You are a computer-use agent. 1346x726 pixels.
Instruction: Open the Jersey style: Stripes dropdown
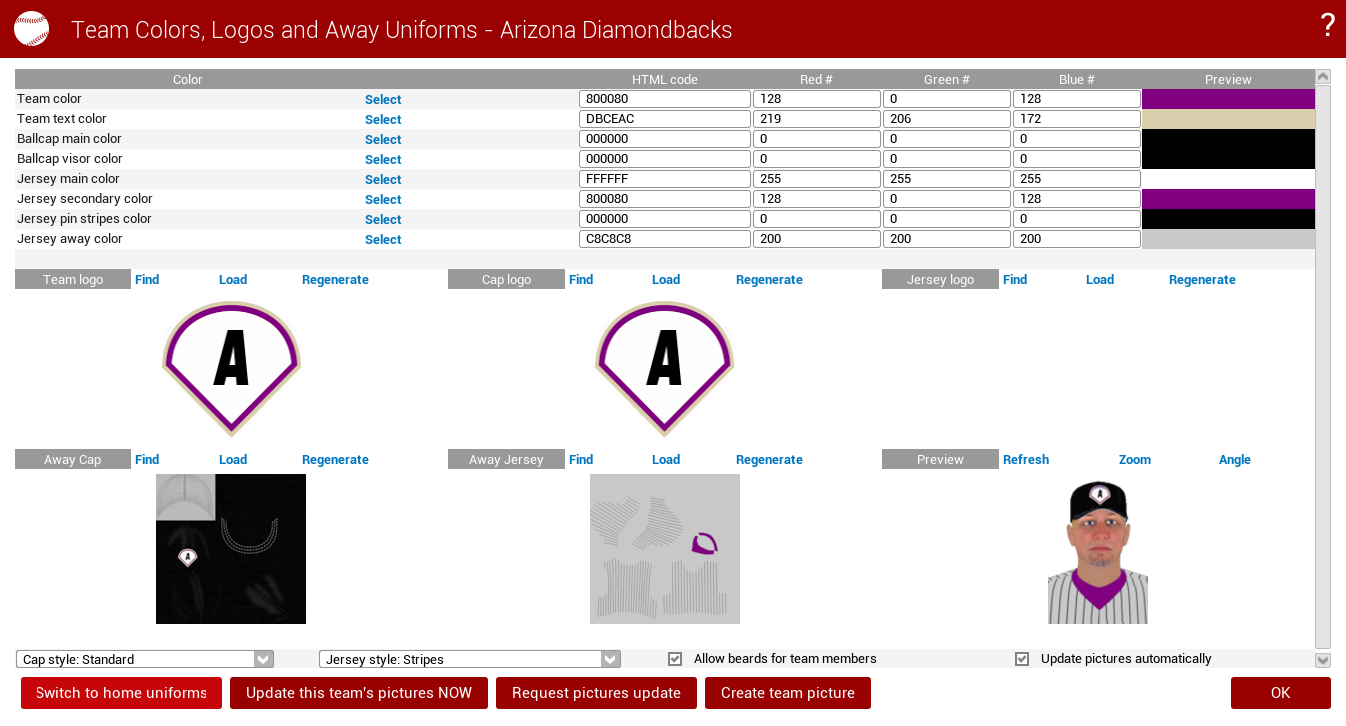pyautogui.click(x=470, y=659)
